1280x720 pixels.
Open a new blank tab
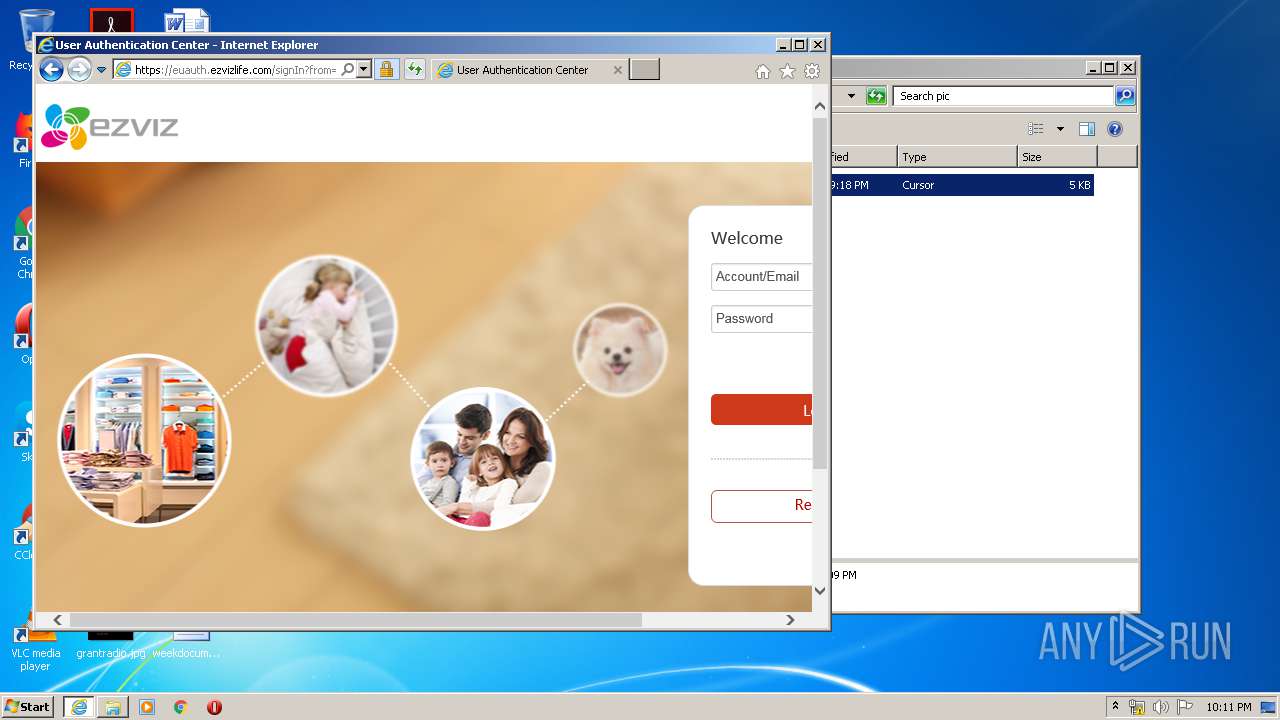click(x=644, y=69)
